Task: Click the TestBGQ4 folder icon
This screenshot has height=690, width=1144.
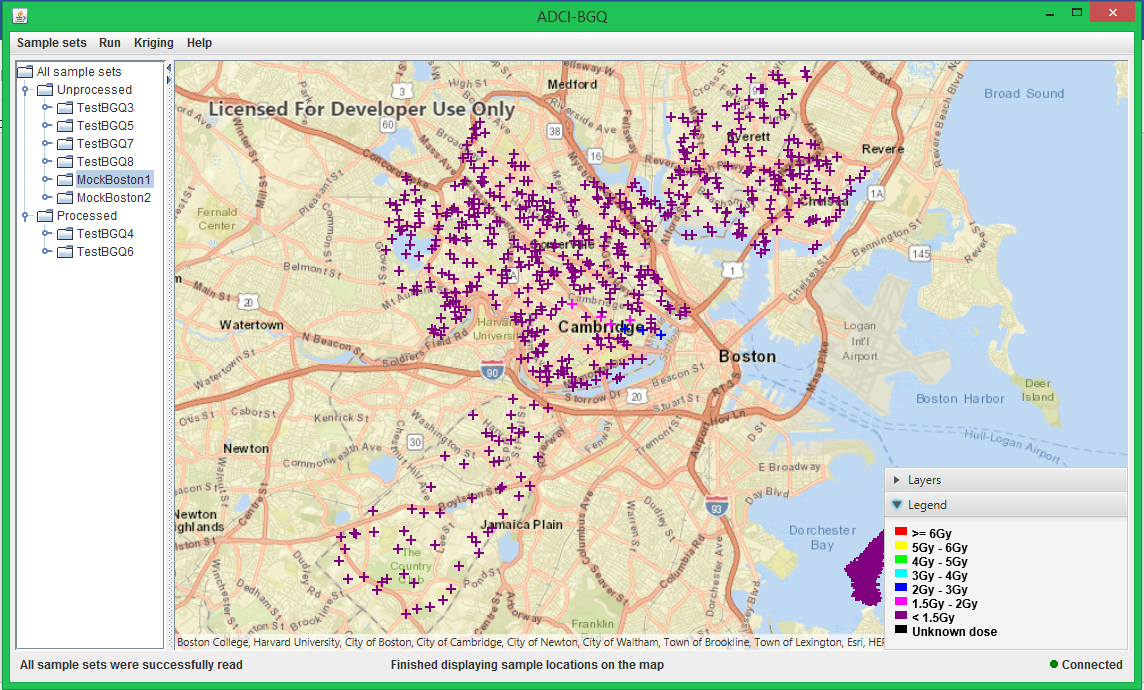Action: click(65, 233)
